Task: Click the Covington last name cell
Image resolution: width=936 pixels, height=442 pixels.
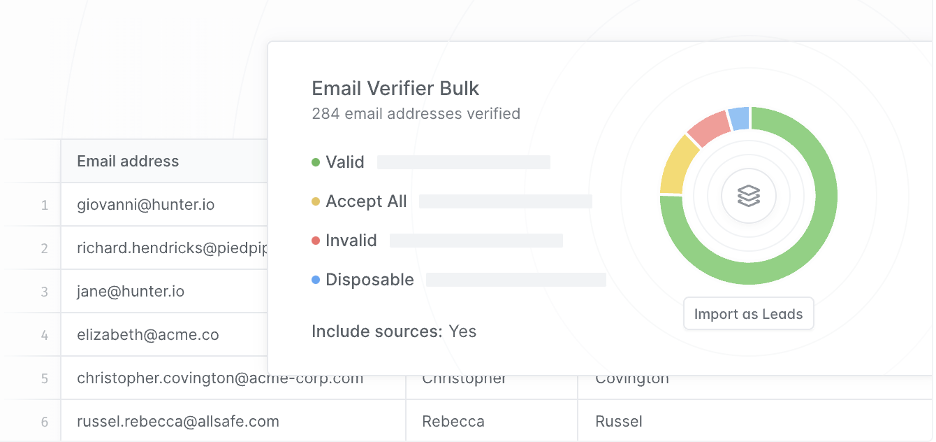Action: coord(631,379)
